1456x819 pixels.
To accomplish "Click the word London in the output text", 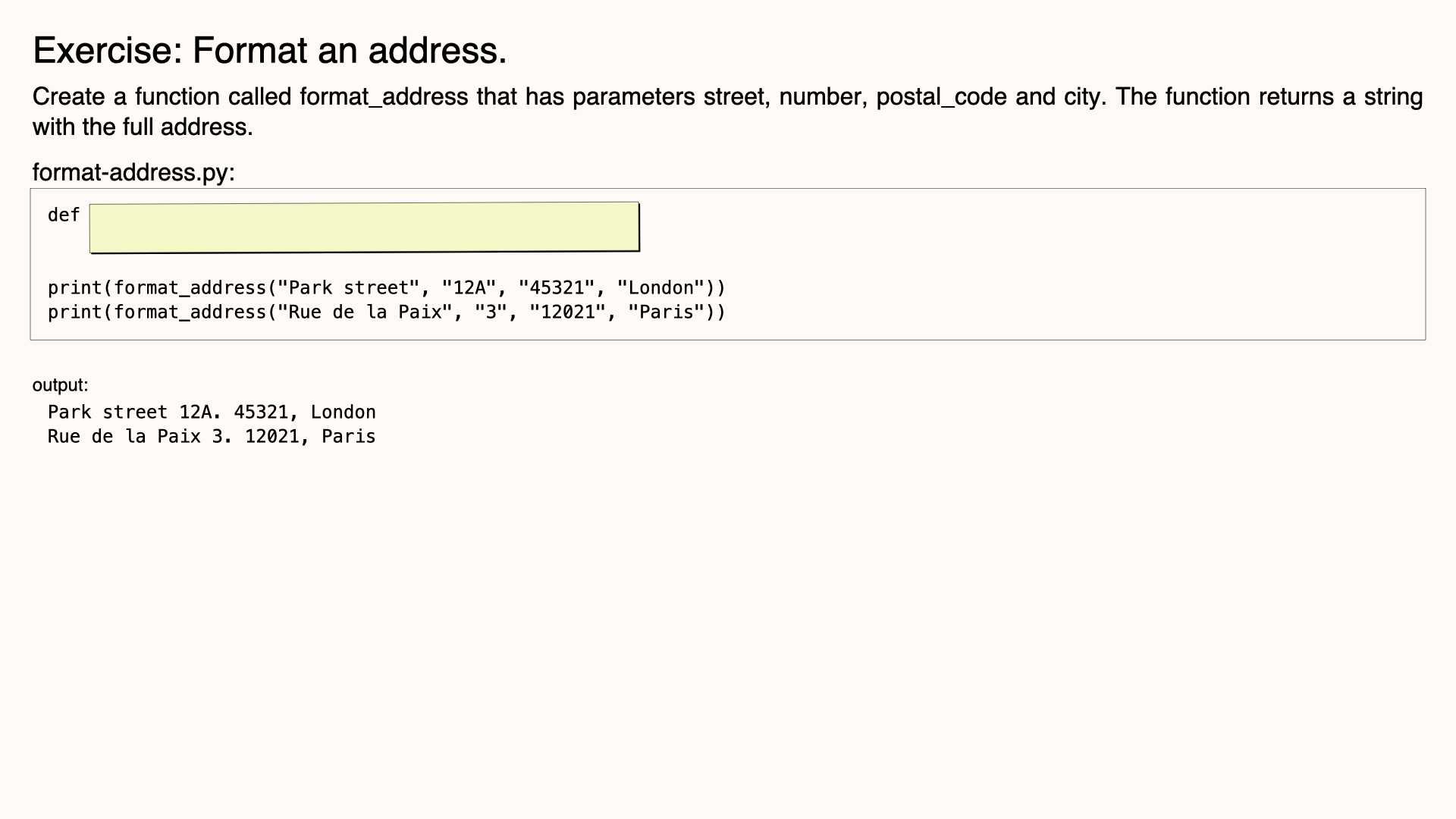I will point(344,413).
